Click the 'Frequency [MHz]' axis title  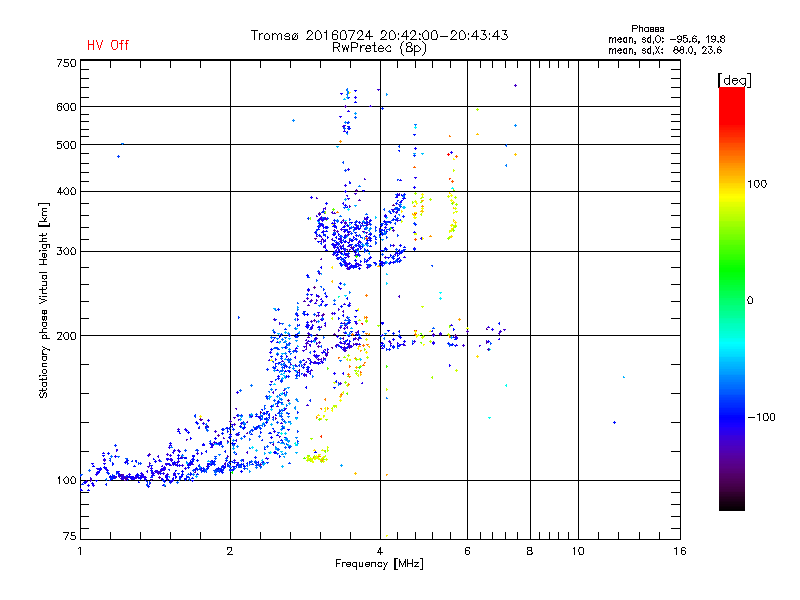click(x=379, y=564)
